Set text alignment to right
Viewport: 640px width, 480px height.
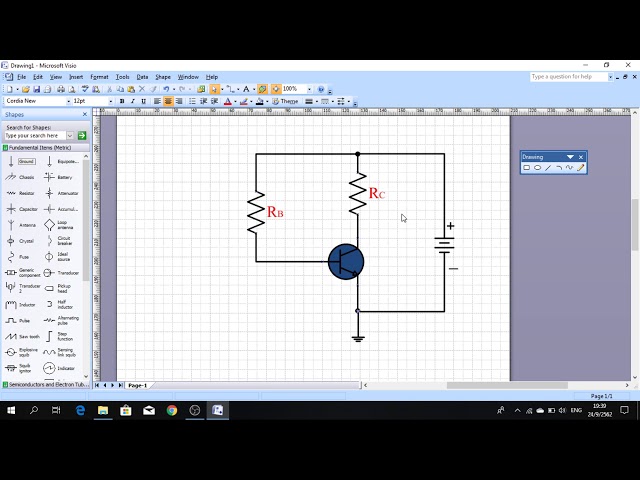tap(179, 101)
